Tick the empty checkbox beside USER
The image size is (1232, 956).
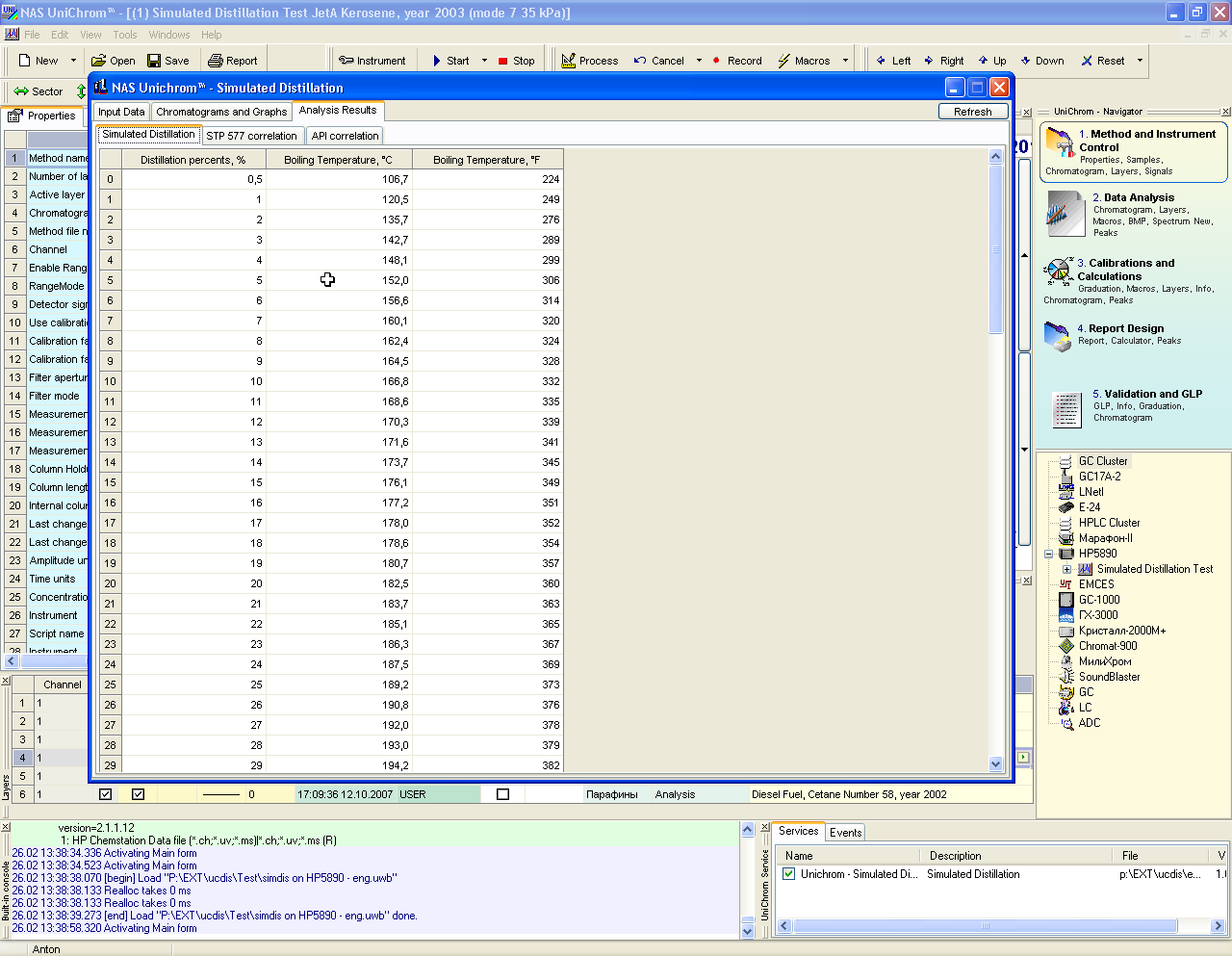[502, 794]
